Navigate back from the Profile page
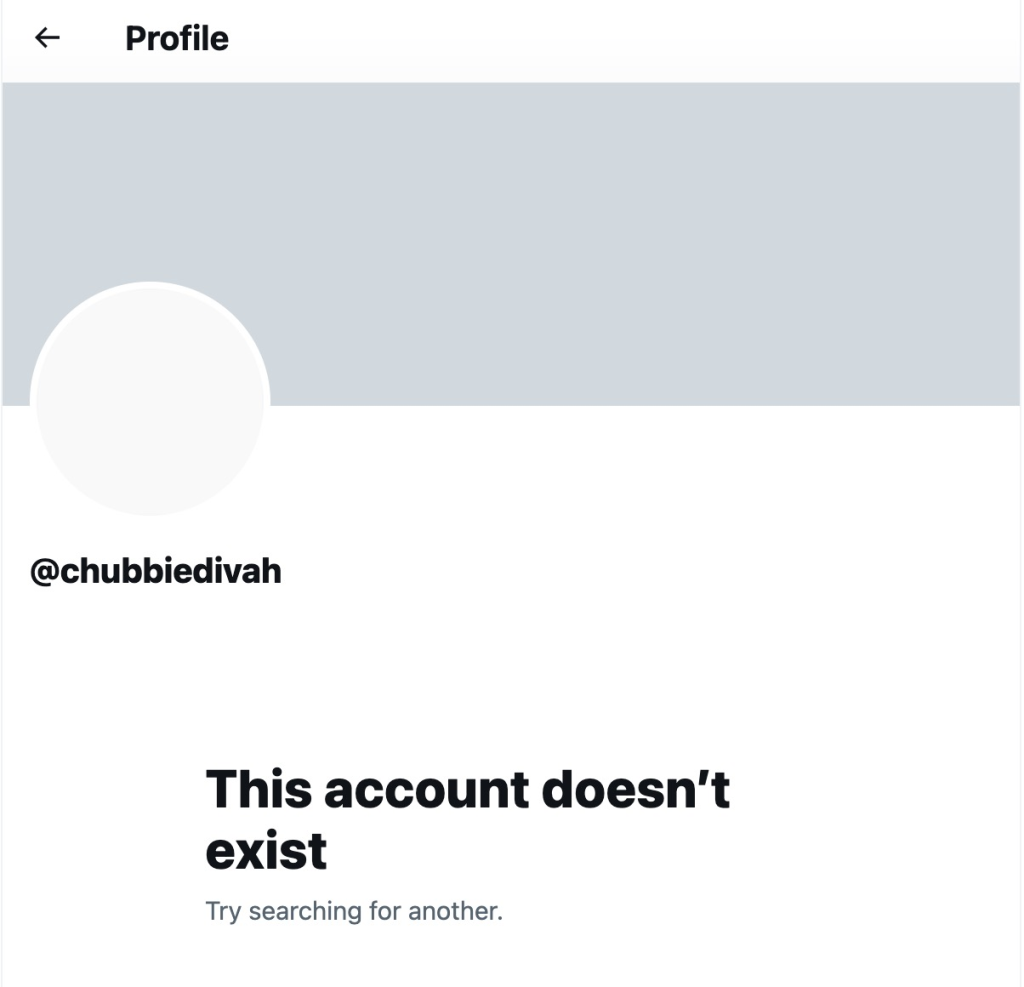The height and width of the screenshot is (987, 1024). (x=47, y=38)
